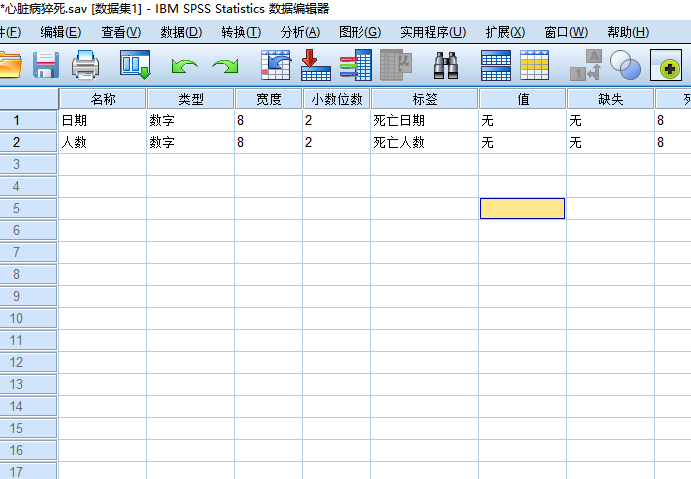Open the 图形(G) menu
This screenshot has height=479, width=691.
point(360,32)
